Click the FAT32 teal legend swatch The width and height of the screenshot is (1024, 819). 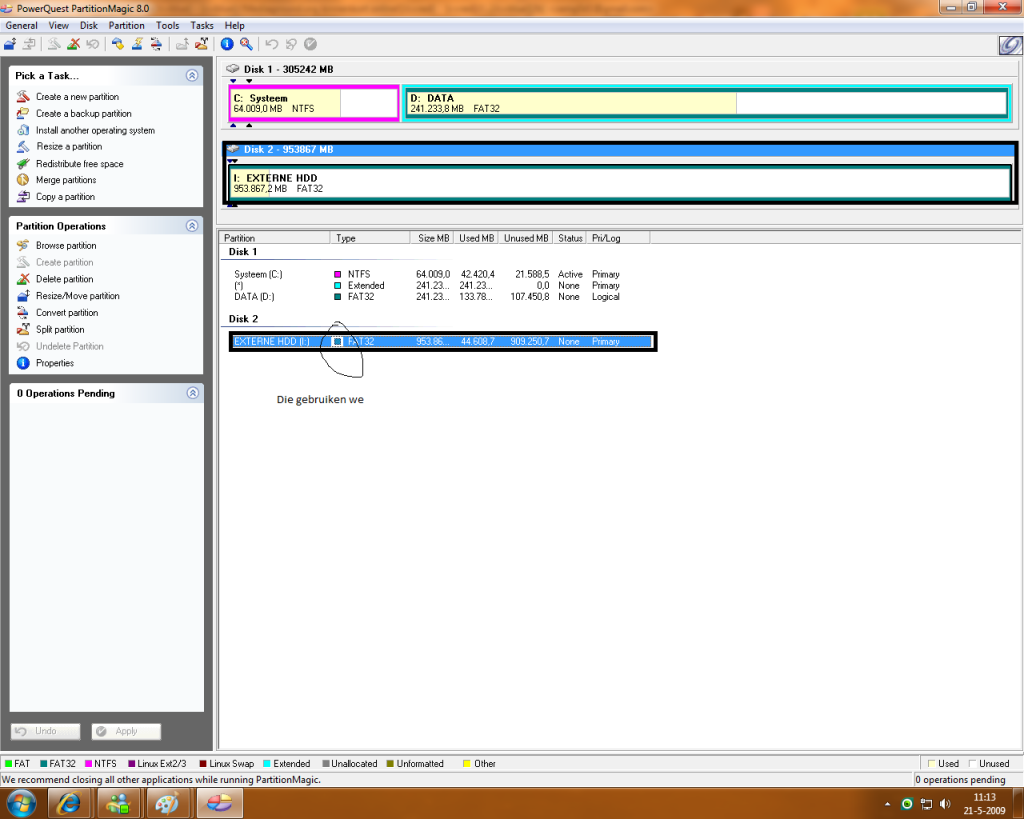tap(43, 763)
